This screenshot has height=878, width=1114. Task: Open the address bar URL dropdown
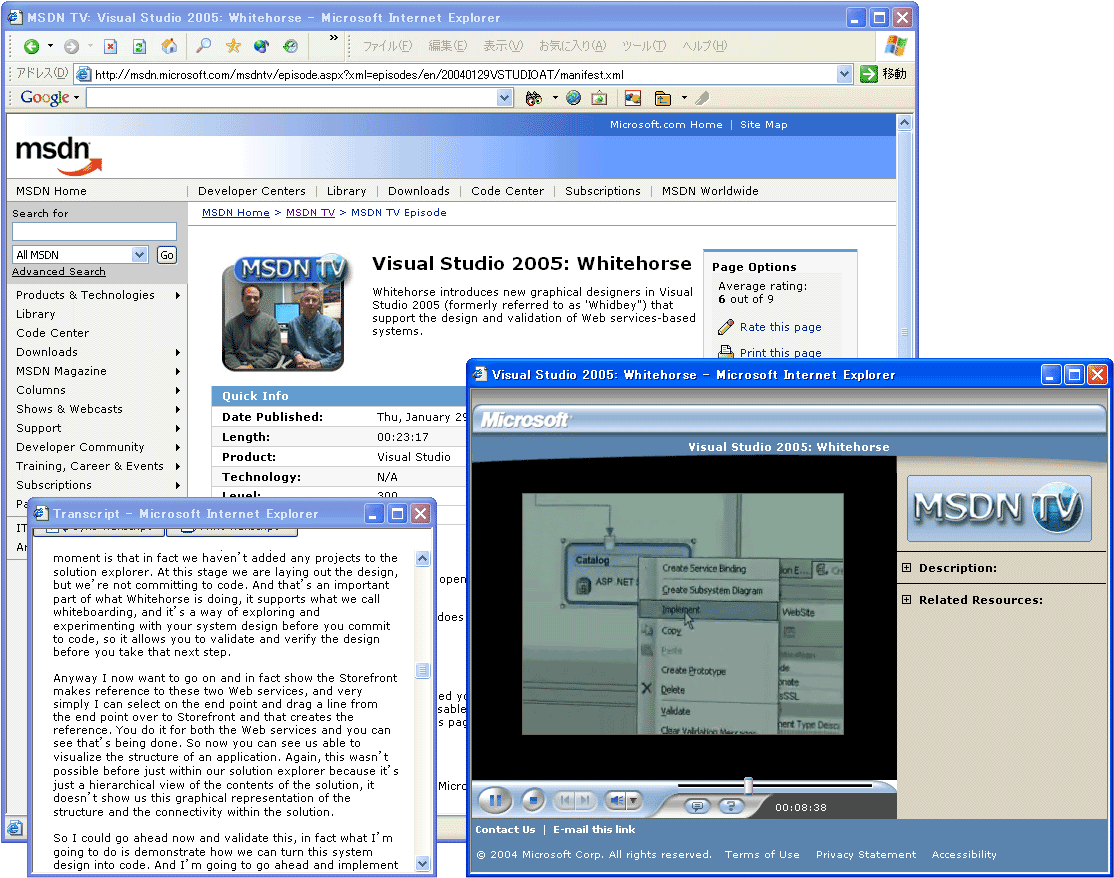coord(844,74)
